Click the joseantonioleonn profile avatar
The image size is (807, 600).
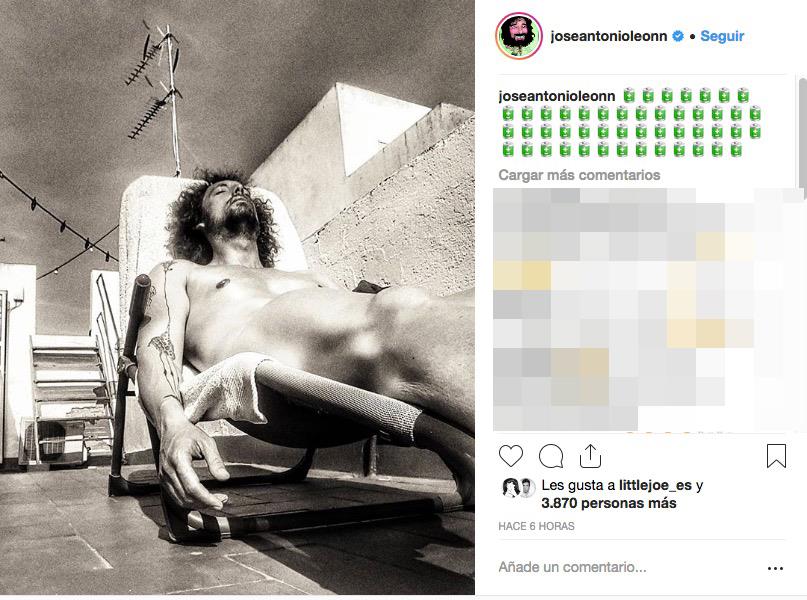[519, 36]
